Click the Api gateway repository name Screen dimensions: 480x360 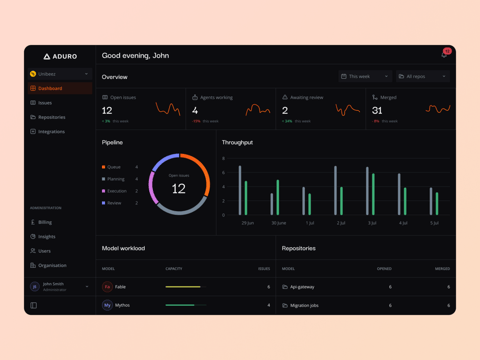[302, 287]
